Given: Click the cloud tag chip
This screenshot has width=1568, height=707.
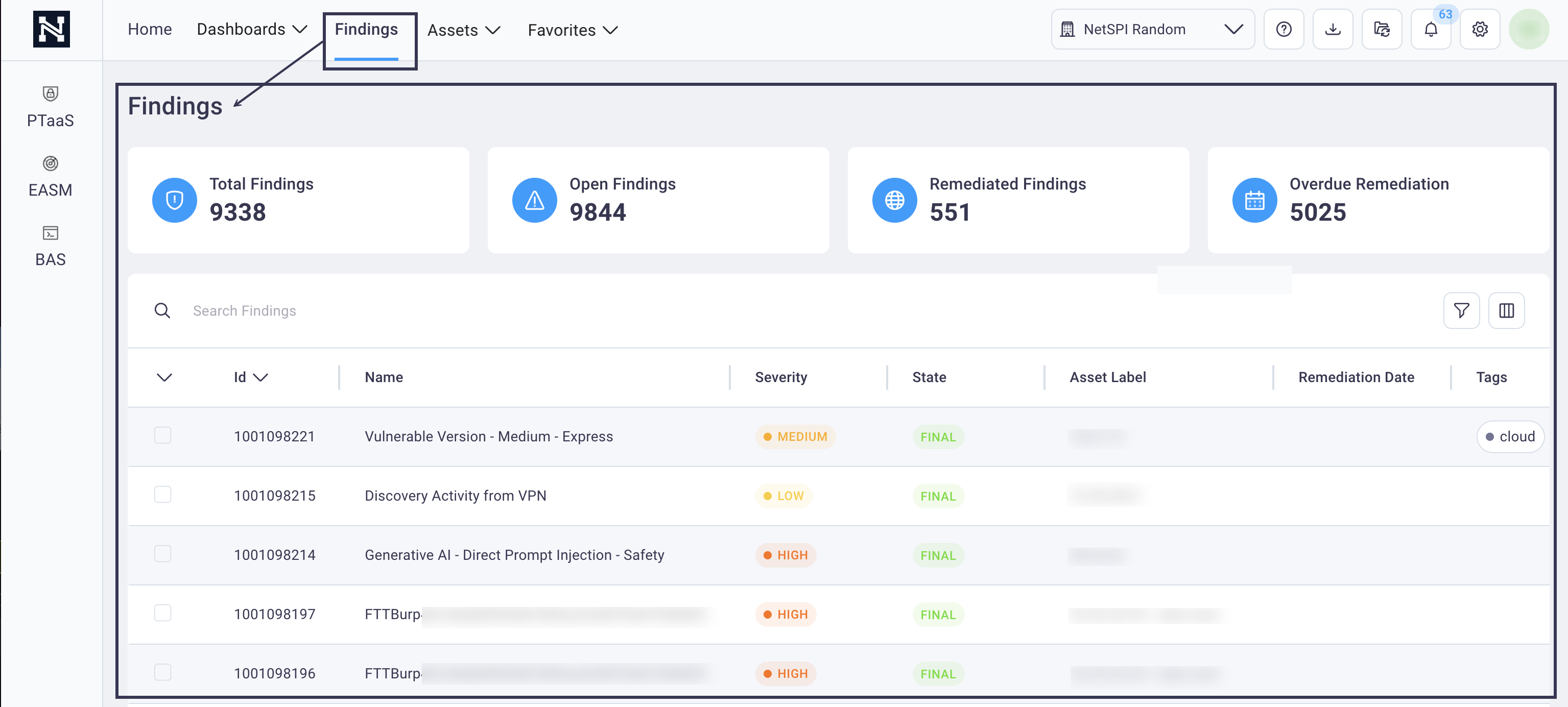Looking at the screenshot, I should point(1510,437).
